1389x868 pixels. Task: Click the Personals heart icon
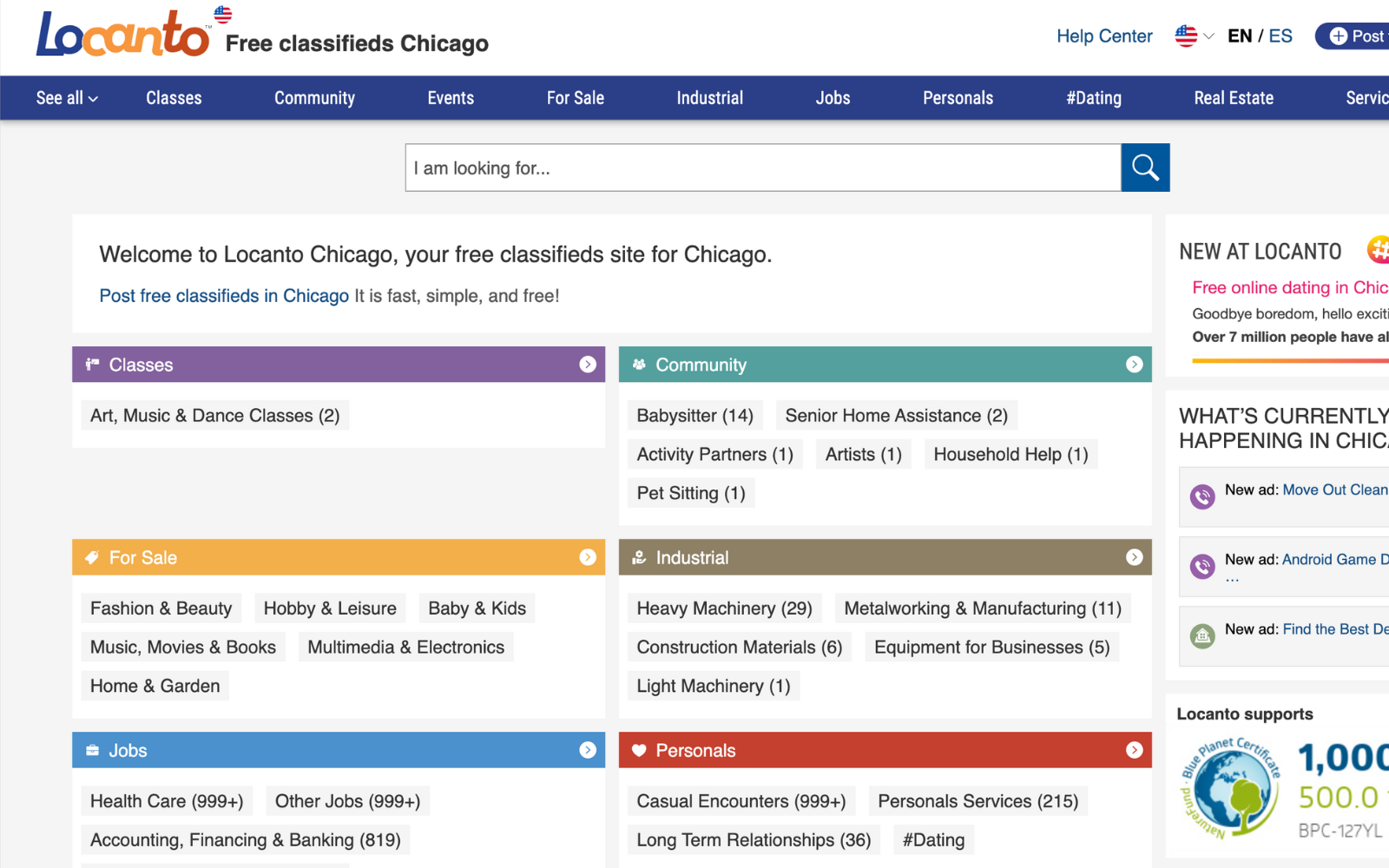[x=639, y=750]
